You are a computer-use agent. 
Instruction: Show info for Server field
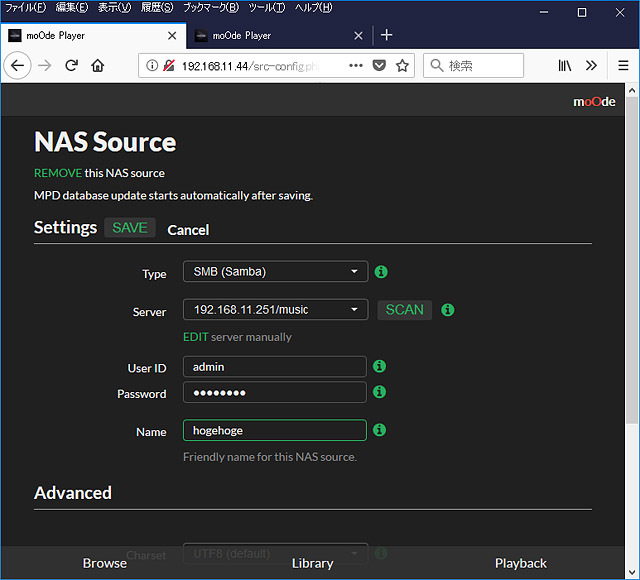tap(448, 310)
